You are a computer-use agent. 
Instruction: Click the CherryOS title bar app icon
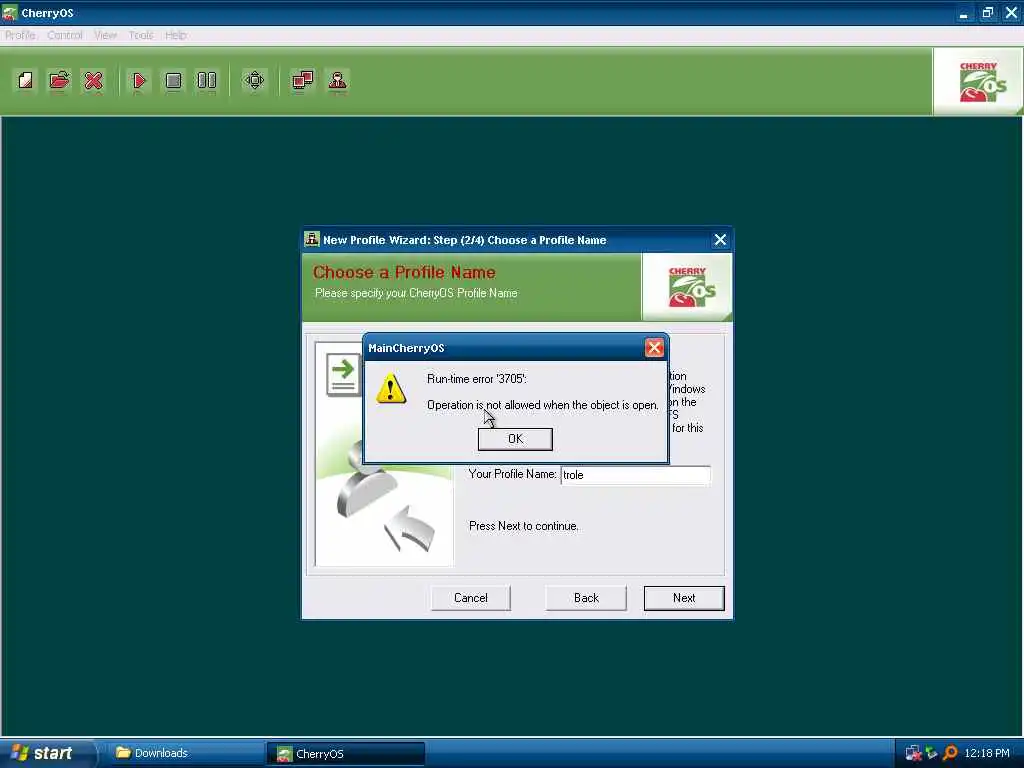tap(10, 12)
